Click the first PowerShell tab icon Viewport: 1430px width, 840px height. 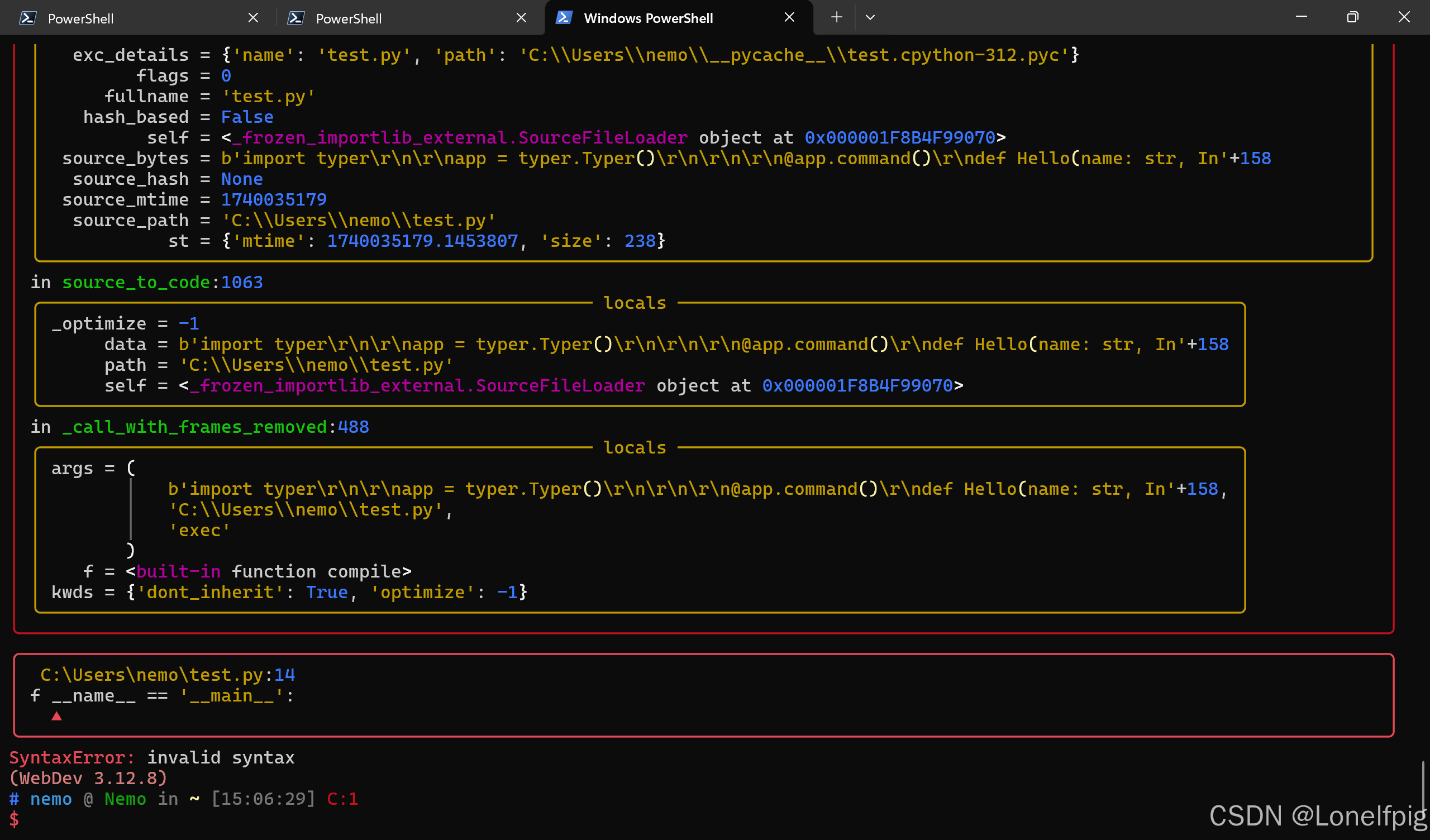[x=27, y=18]
